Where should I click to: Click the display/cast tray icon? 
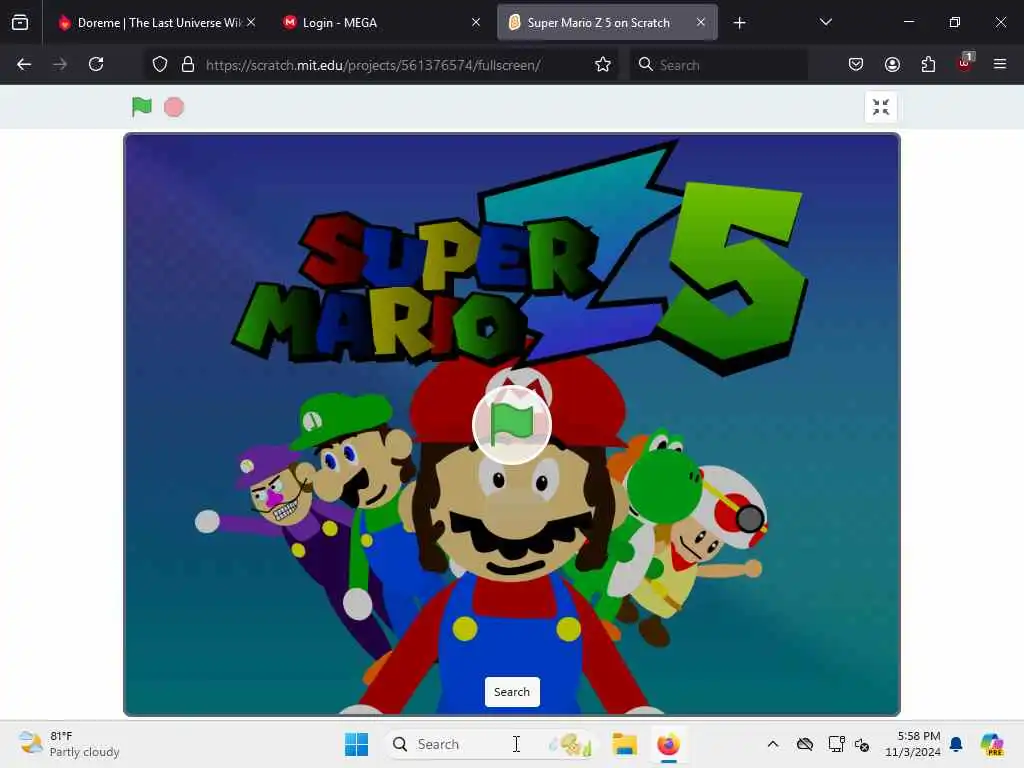[x=836, y=744]
